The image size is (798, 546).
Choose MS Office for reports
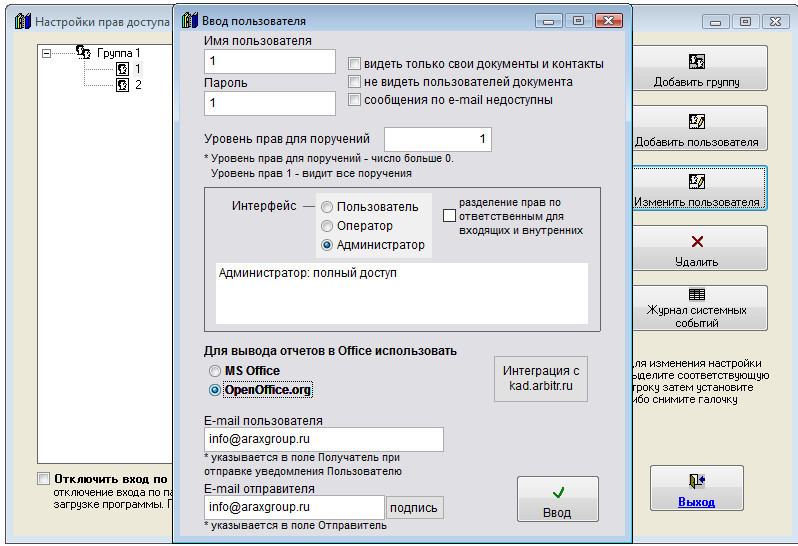pyautogui.click(x=215, y=371)
